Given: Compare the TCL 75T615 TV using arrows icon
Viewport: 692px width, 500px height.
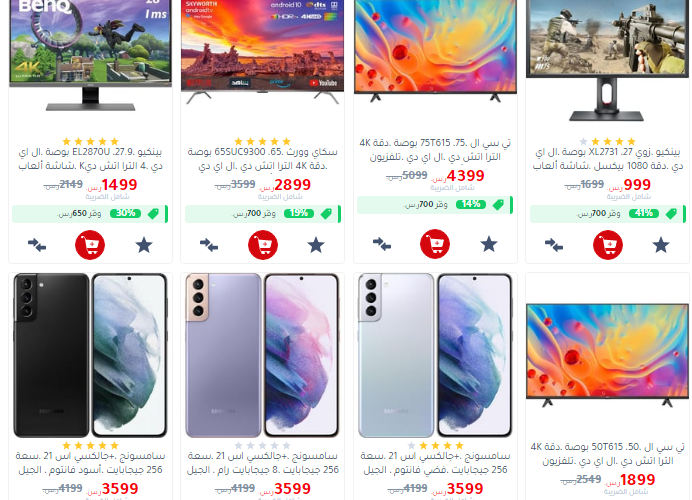Looking at the screenshot, I should tap(382, 244).
